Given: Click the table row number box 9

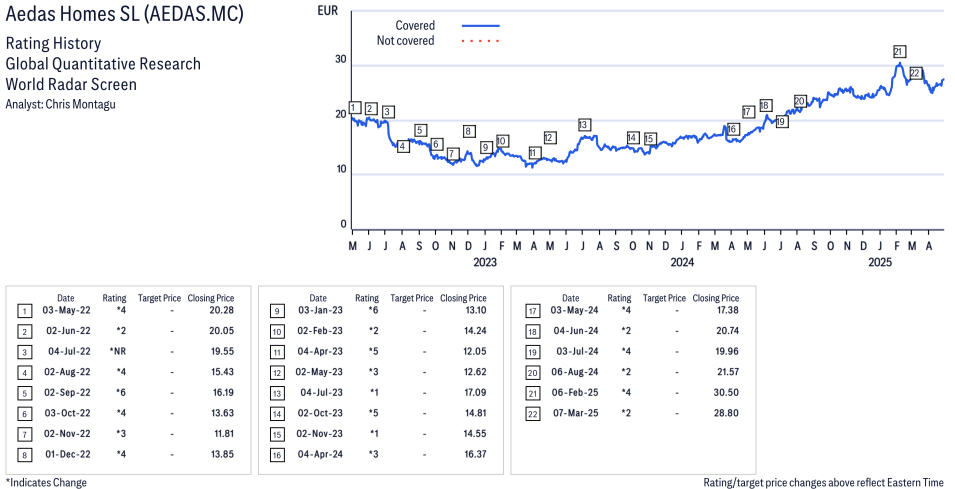Looking at the screenshot, I should (x=277, y=311).
